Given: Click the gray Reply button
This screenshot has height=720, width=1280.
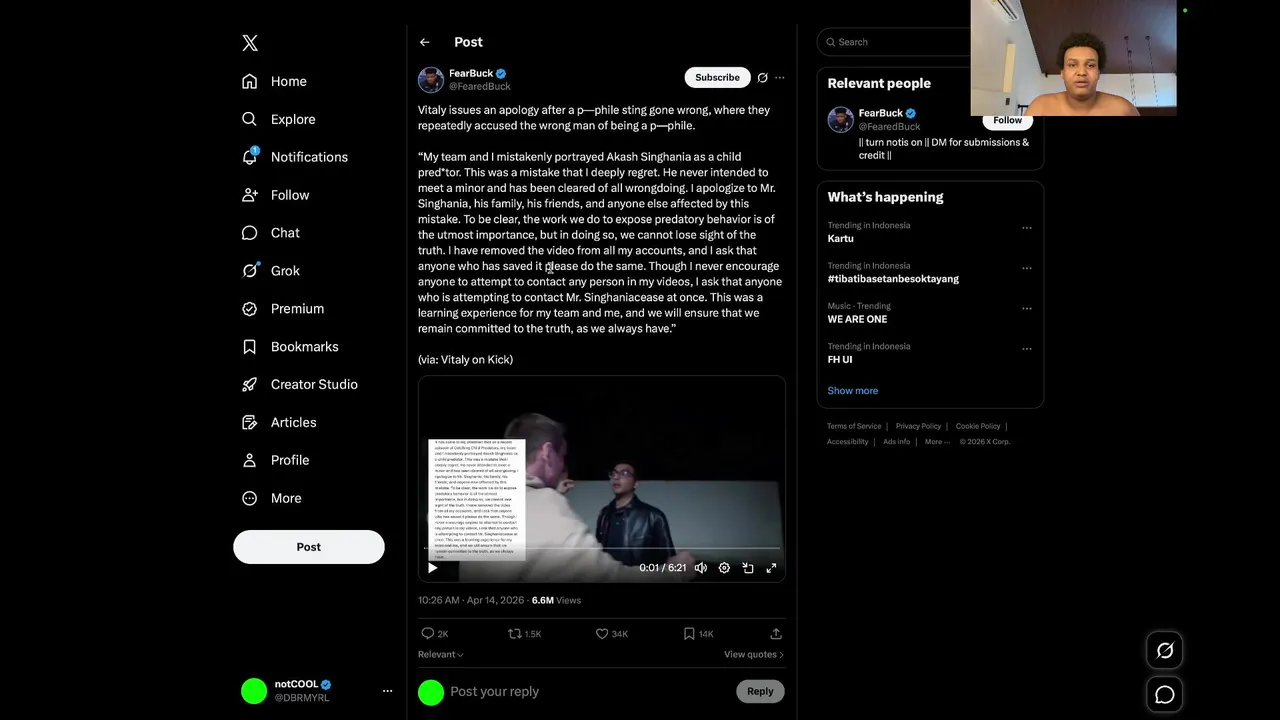Looking at the screenshot, I should click(x=760, y=691).
